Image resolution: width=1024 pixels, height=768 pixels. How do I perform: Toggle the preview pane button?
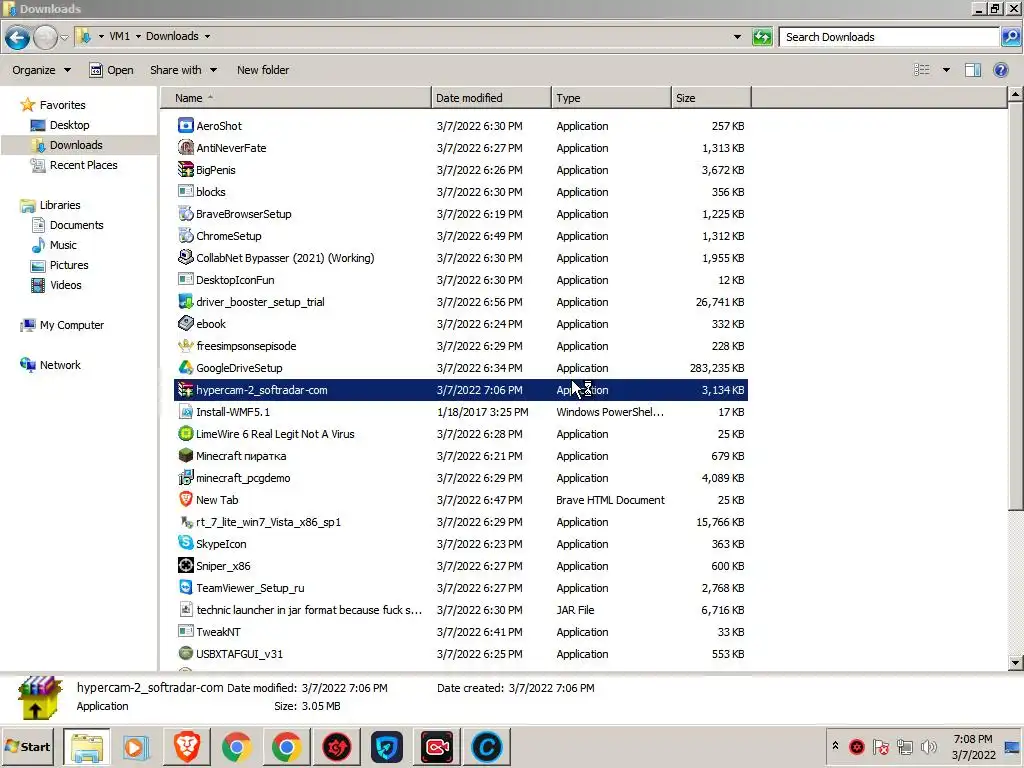pos(972,70)
